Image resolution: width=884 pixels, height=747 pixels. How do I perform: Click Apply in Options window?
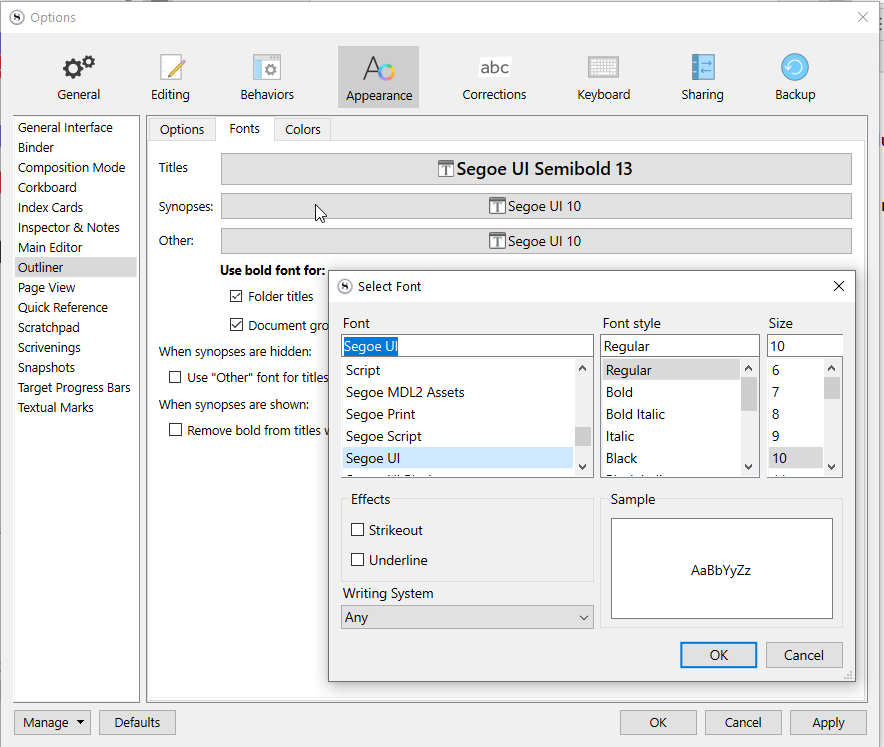point(828,723)
